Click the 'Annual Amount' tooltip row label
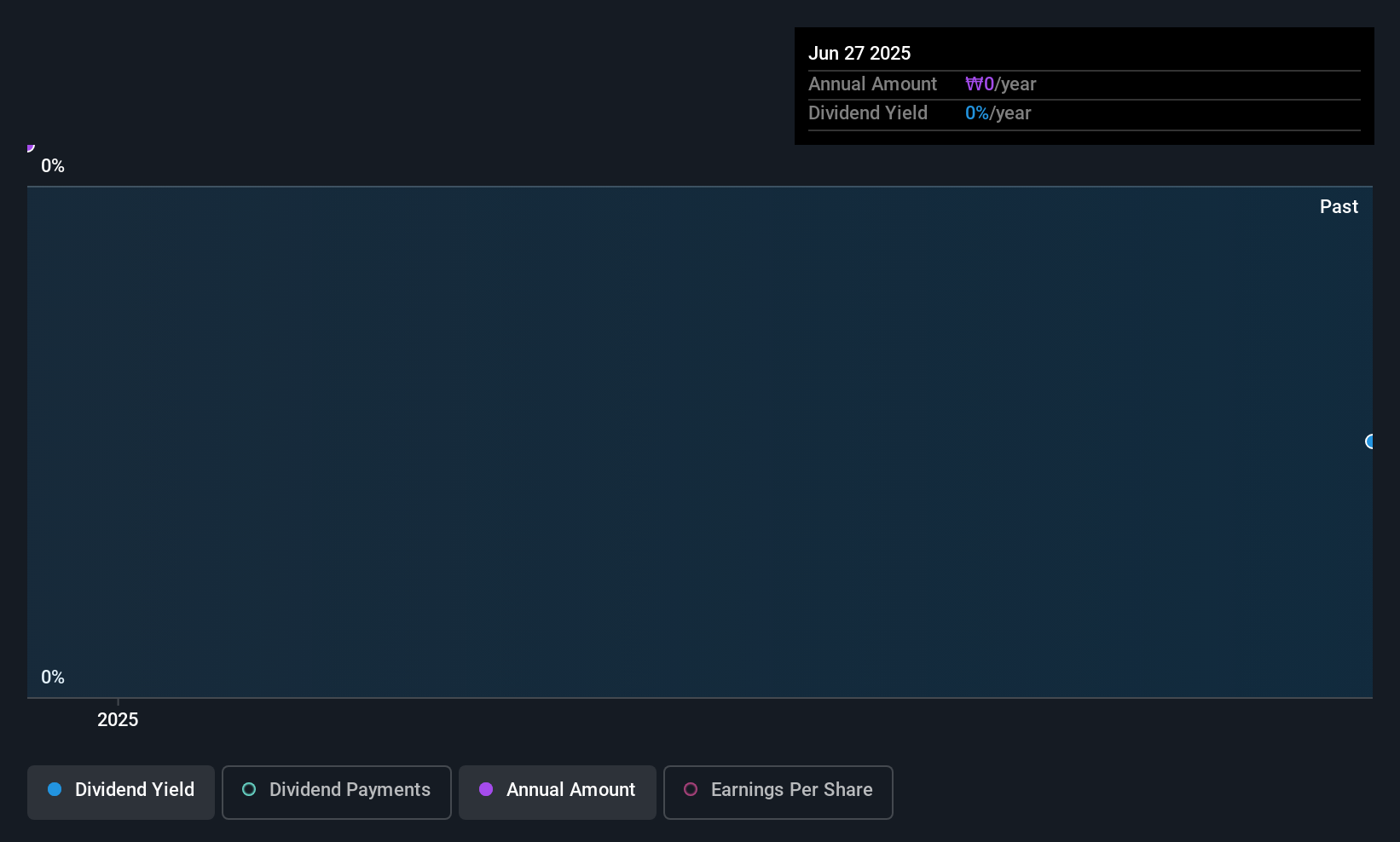The width and height of the screenshot is (1400, 842). tap(872, 84)
